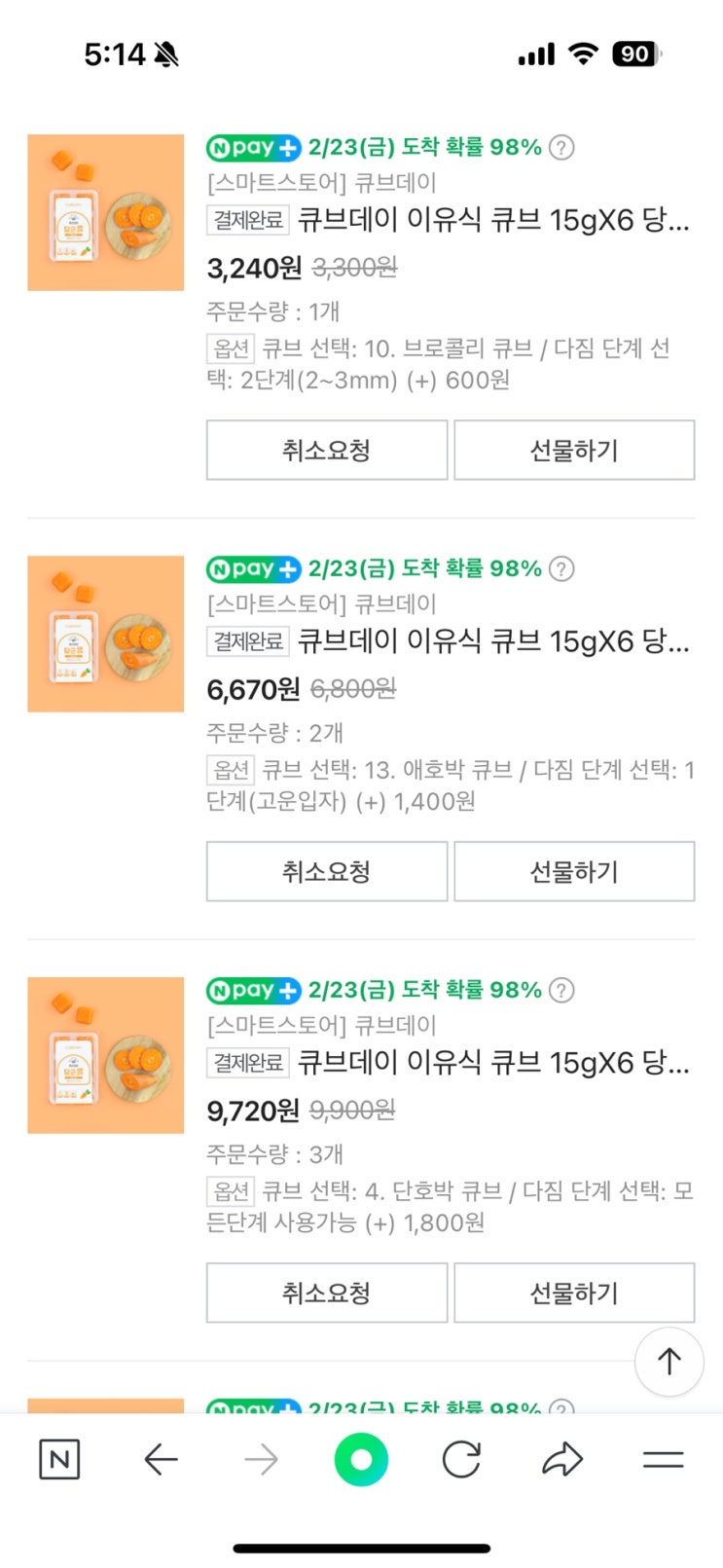The height and width of the screenshot is (1568, 723).
Task: Tap the help icon beside first arrival probability
Action: (x=561, y=147)
